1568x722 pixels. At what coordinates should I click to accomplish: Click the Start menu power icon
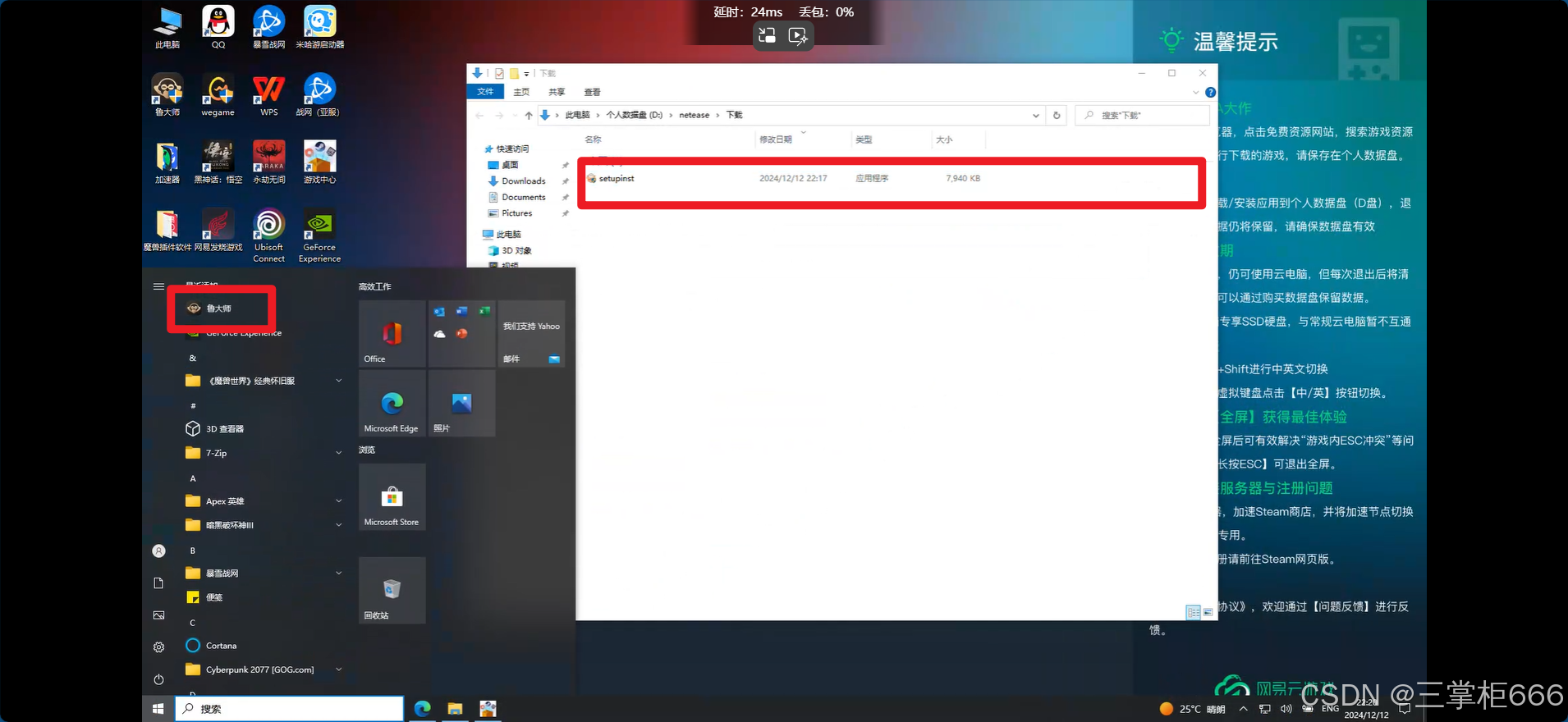[x=158, y=679]
